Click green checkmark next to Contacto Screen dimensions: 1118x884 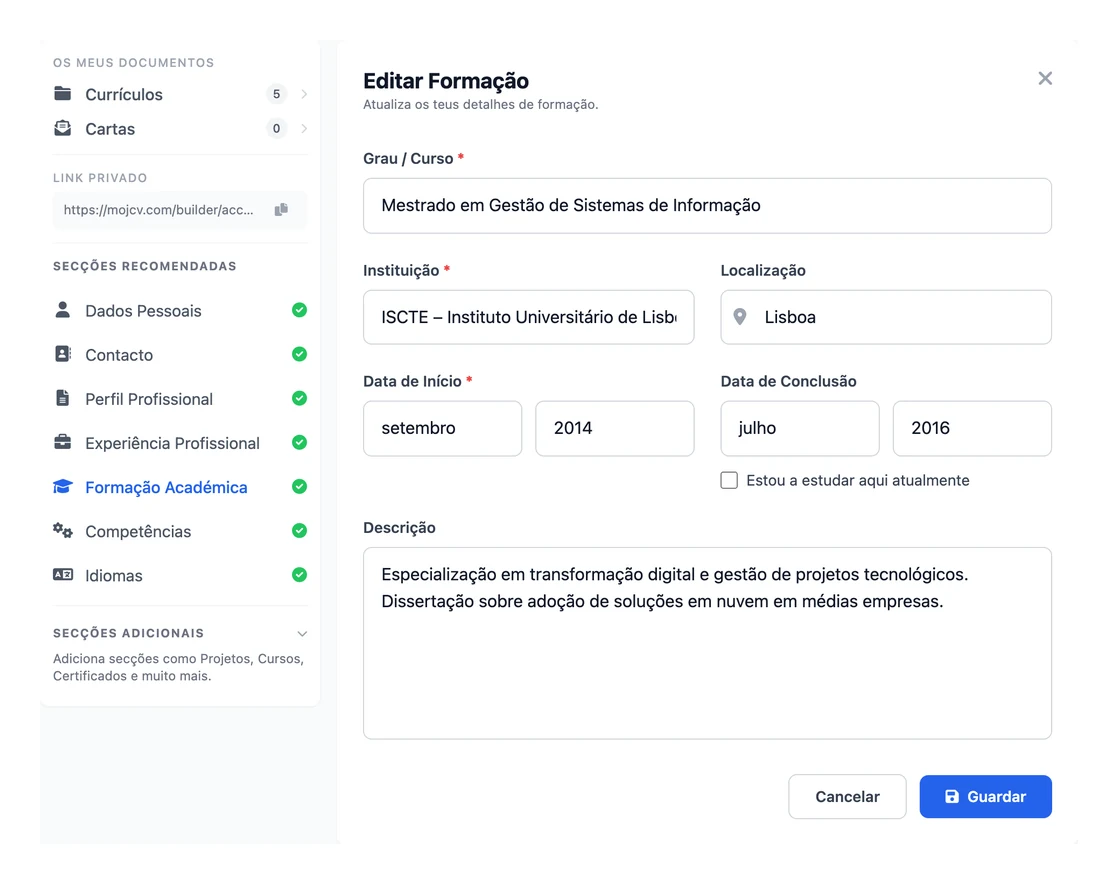[299, 354]
